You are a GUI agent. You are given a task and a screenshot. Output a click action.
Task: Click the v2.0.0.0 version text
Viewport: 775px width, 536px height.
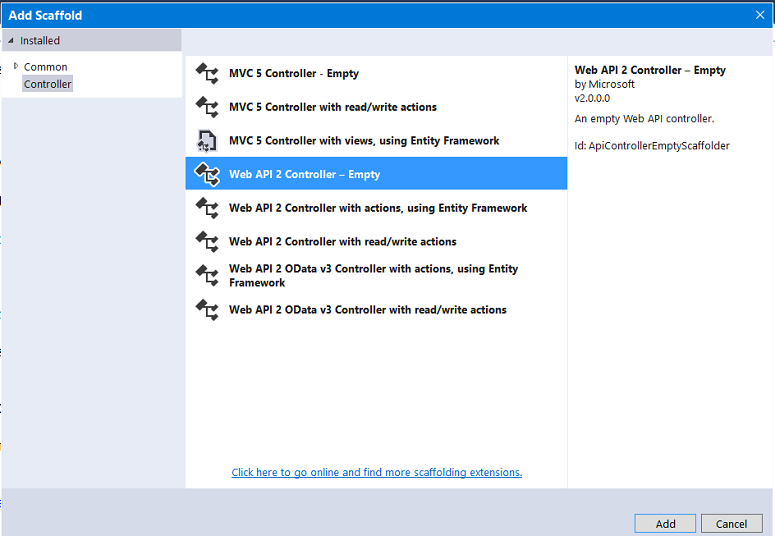coord(592,98)
